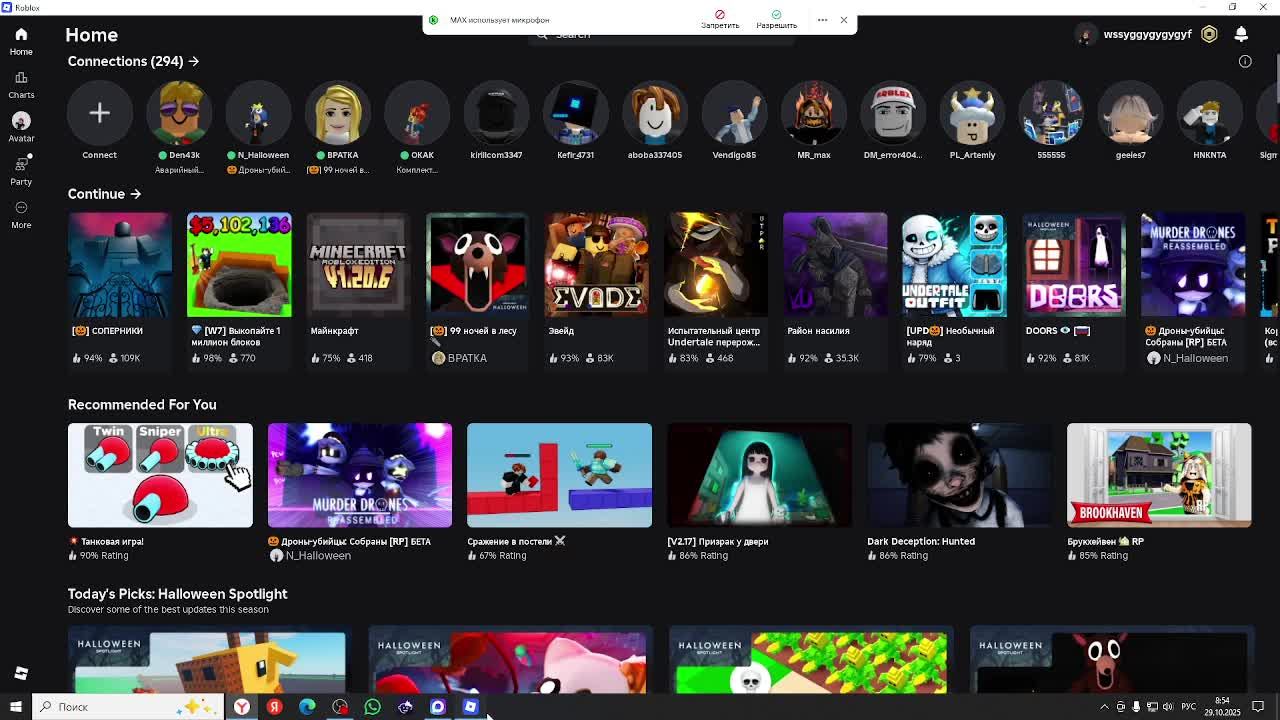Open Den43k's friend avatar
The height and width of the screenshot is (720, 1280).
pos(179,113)
